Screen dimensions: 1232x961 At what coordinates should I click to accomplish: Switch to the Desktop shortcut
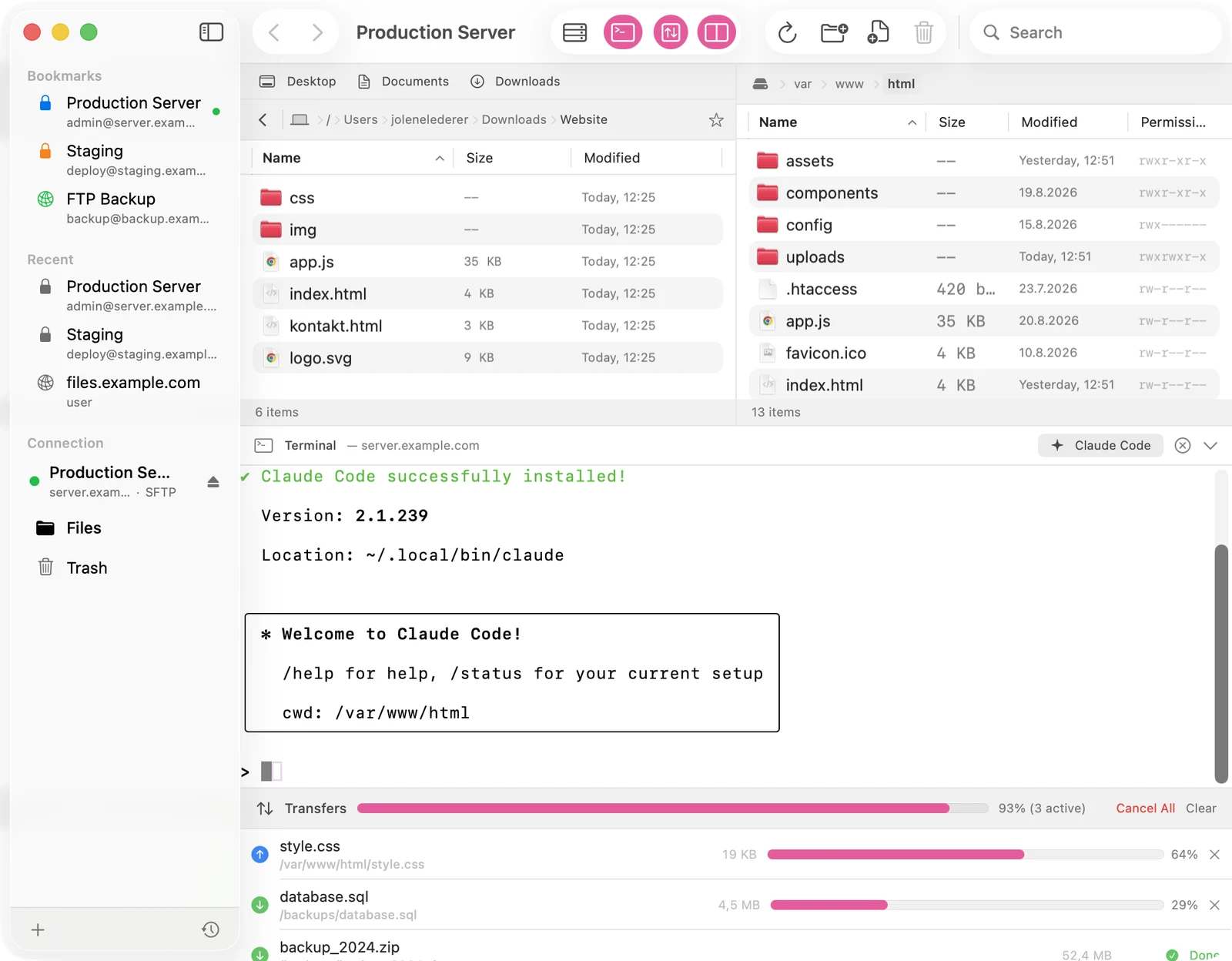[297, 82]
